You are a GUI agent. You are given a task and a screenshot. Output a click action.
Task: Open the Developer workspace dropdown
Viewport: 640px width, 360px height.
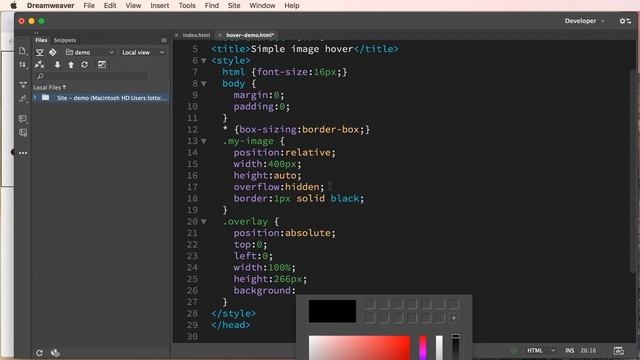point(584,21)
